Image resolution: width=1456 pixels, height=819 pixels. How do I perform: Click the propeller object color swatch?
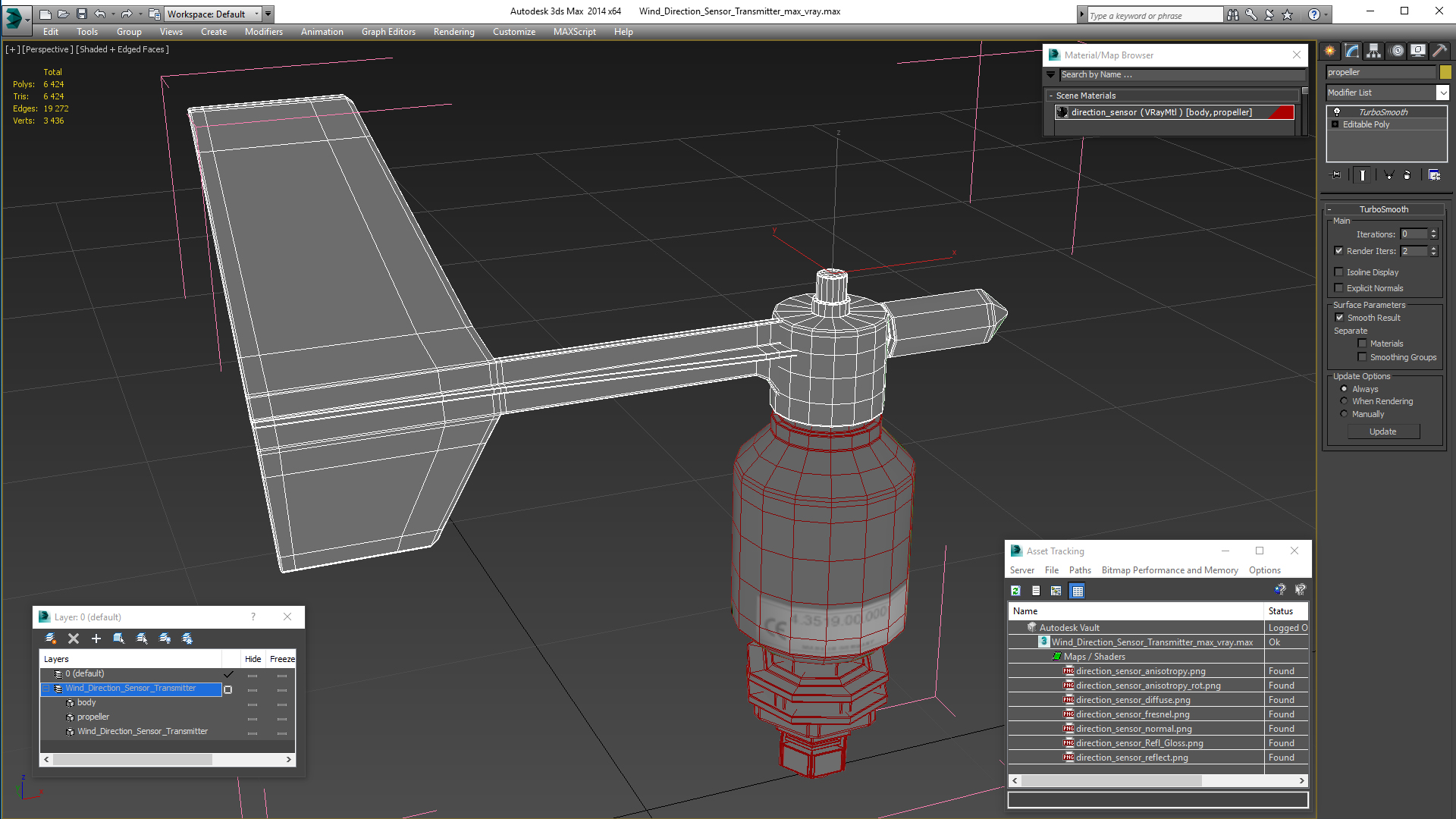[1445, 72]
